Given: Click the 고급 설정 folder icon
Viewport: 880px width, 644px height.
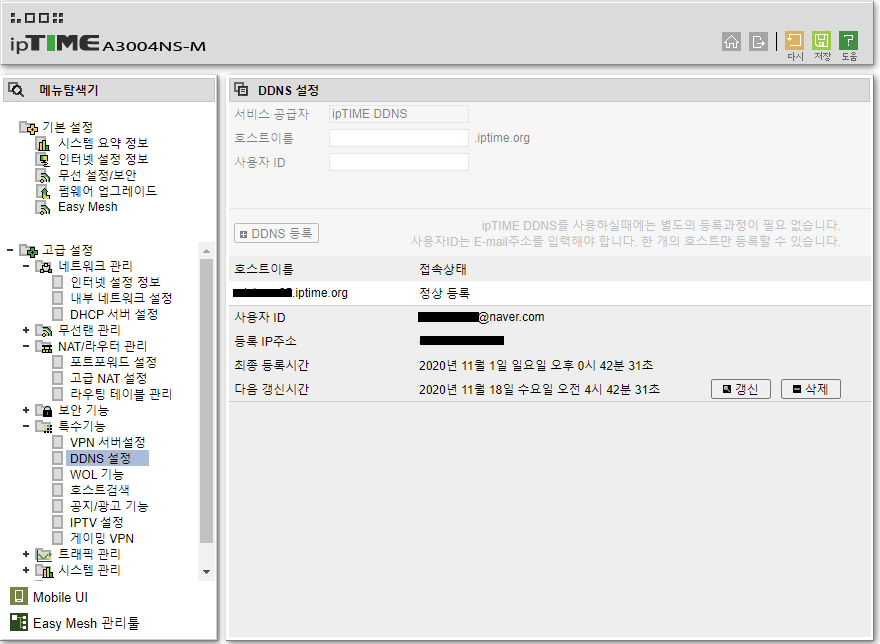Looking at the screenshot, I should pyautogui.click(x=29, y=250).
